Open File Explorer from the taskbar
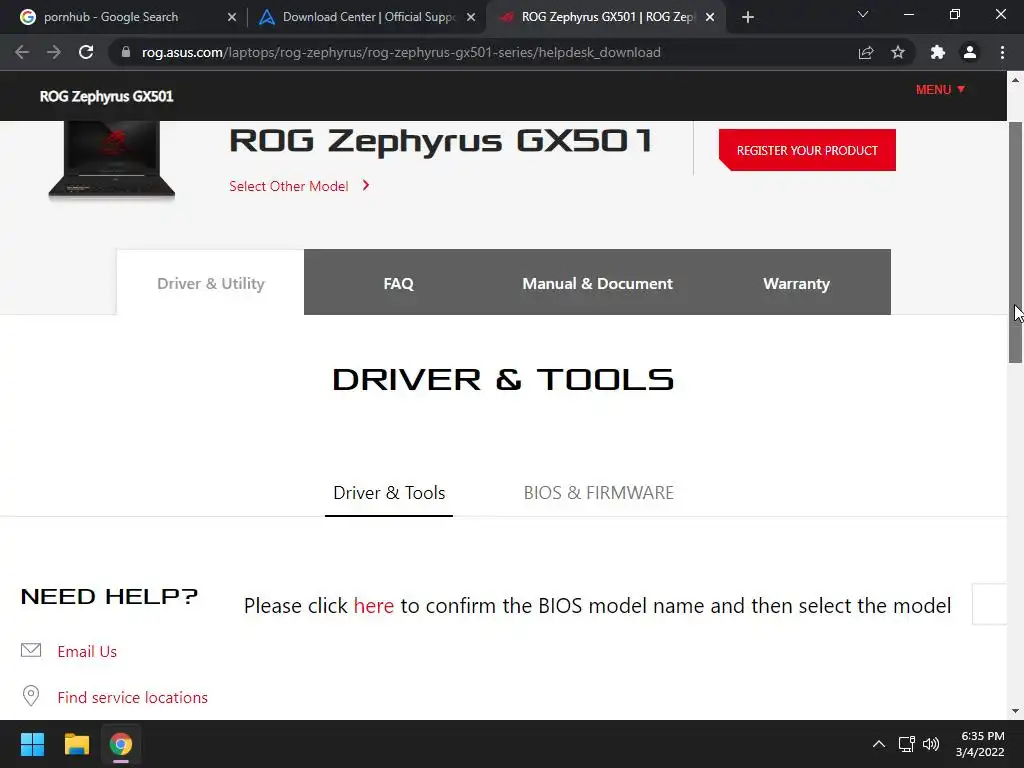1024x768 pixels. [76, 744]
